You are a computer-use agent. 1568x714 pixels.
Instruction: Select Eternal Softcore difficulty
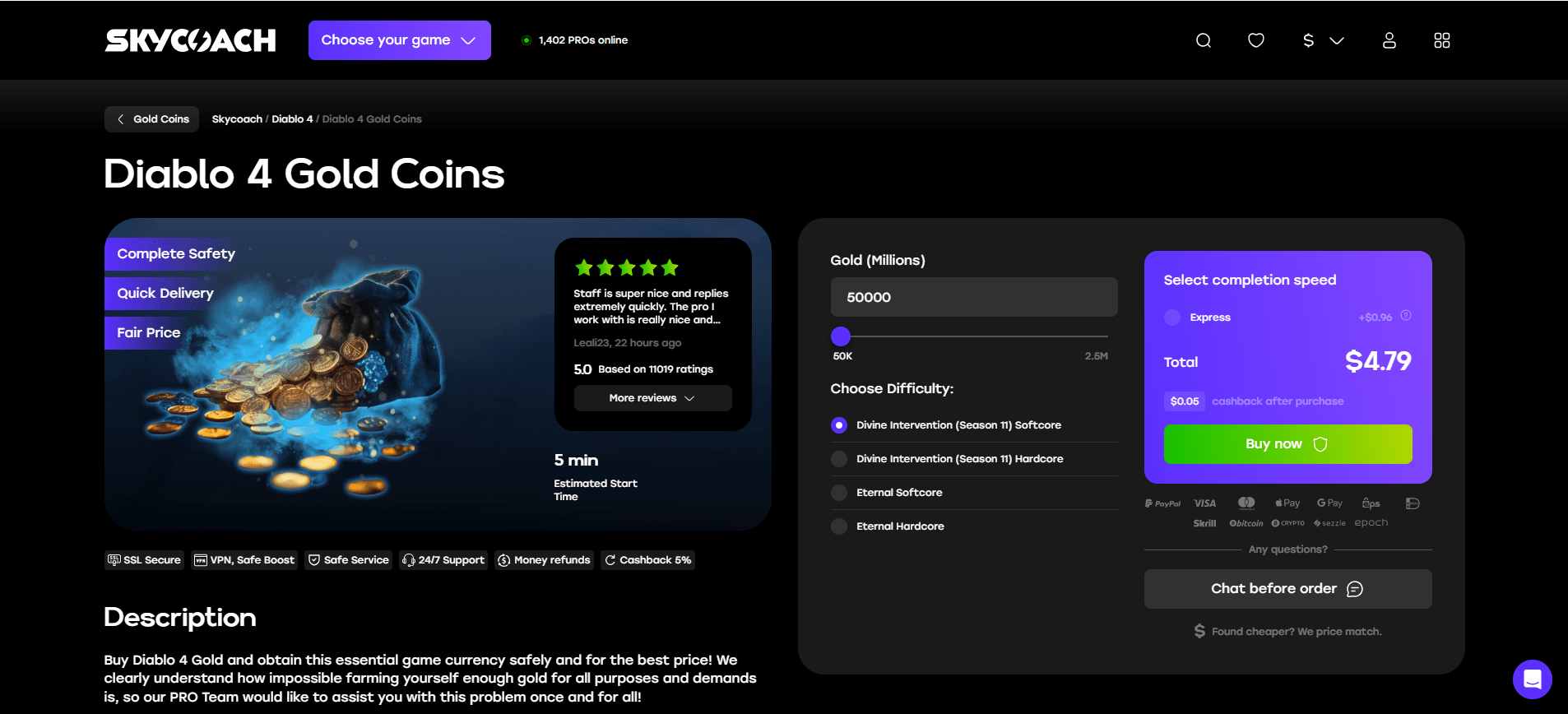click(x=839, y=493)
